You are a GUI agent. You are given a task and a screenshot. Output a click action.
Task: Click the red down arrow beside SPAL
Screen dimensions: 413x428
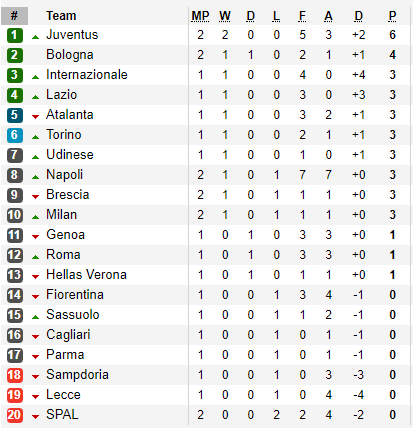[35, 417]
